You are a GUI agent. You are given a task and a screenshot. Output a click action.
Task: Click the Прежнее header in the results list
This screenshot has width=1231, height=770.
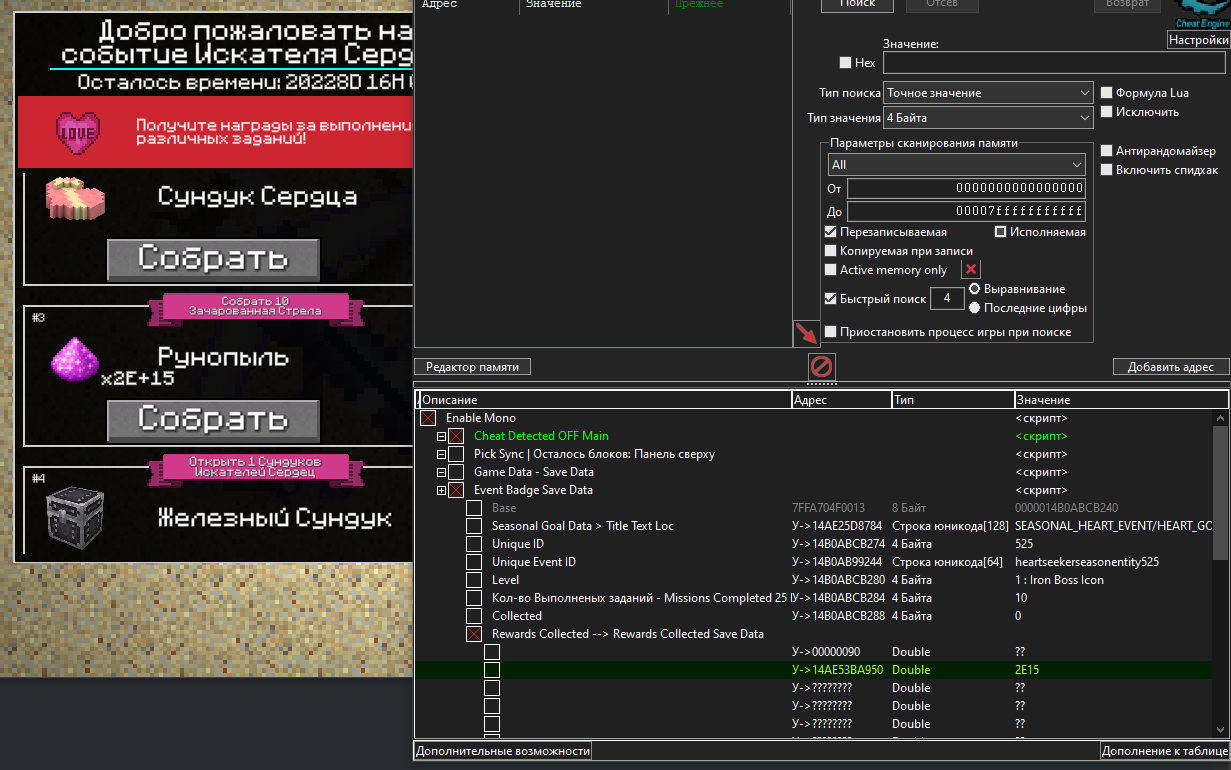tap(728, 4)
